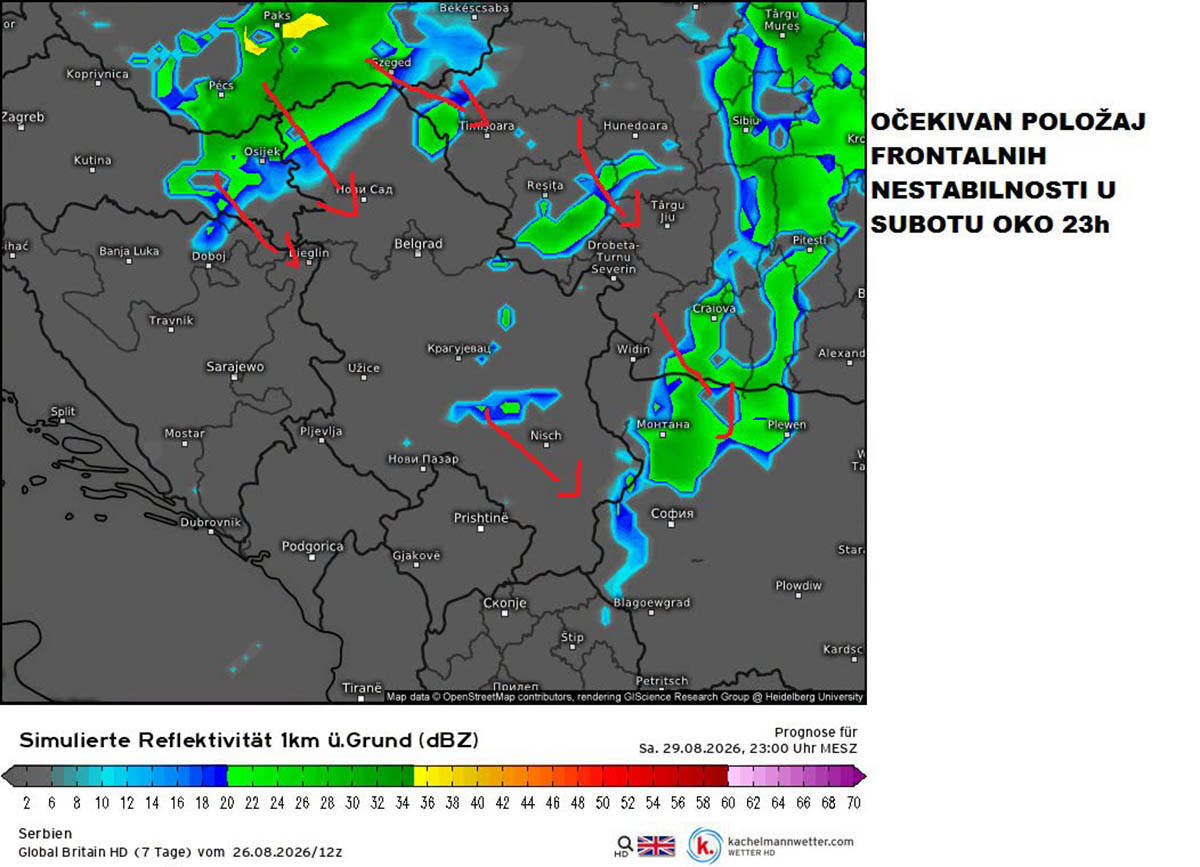Click the 'Sibiu' city label
Viewport: 1200px width, 867px height.
pyautogui.click(x=746, y=119)
